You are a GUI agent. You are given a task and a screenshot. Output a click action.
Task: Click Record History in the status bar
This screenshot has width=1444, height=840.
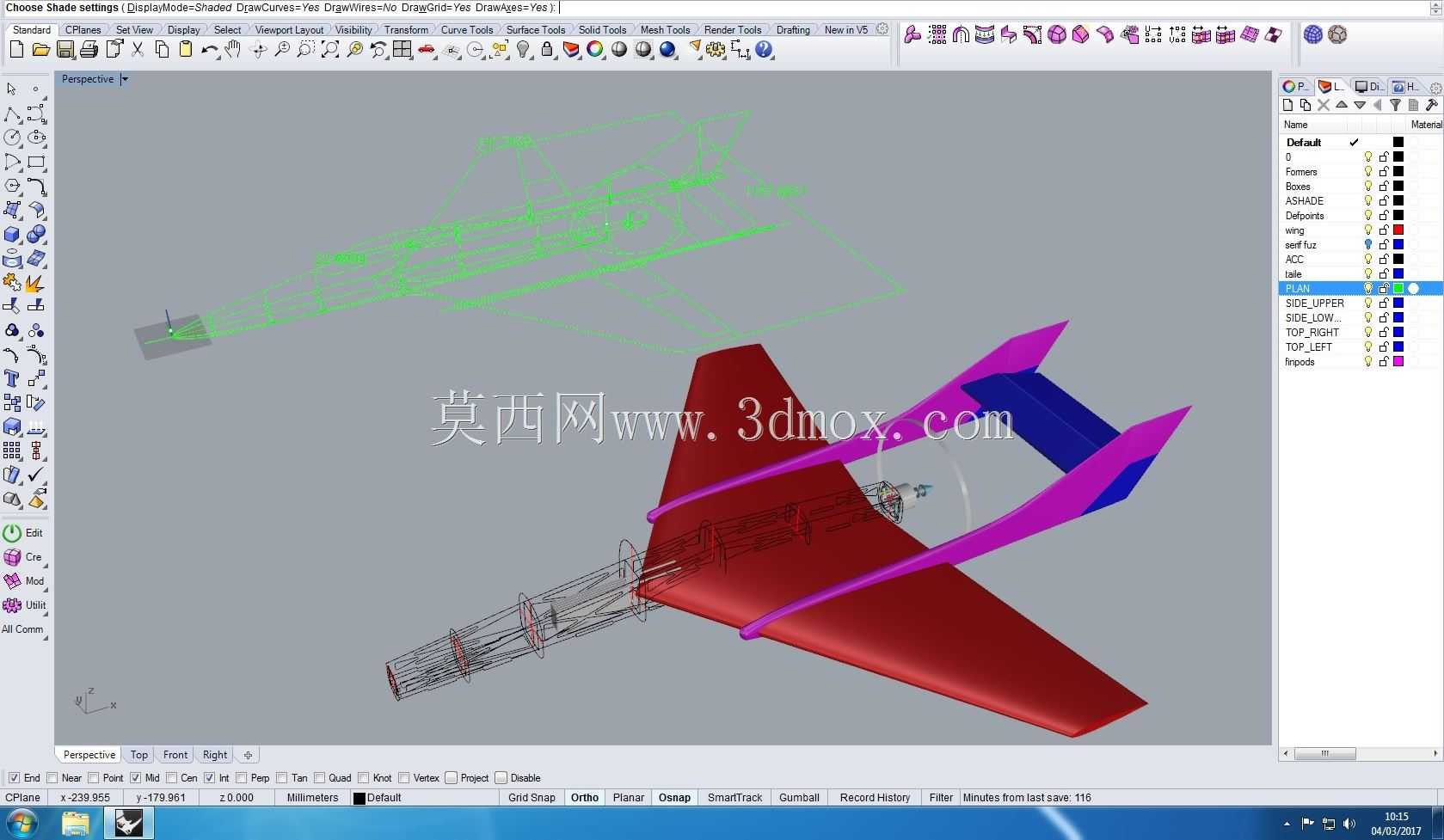click(x=875, y=798)
